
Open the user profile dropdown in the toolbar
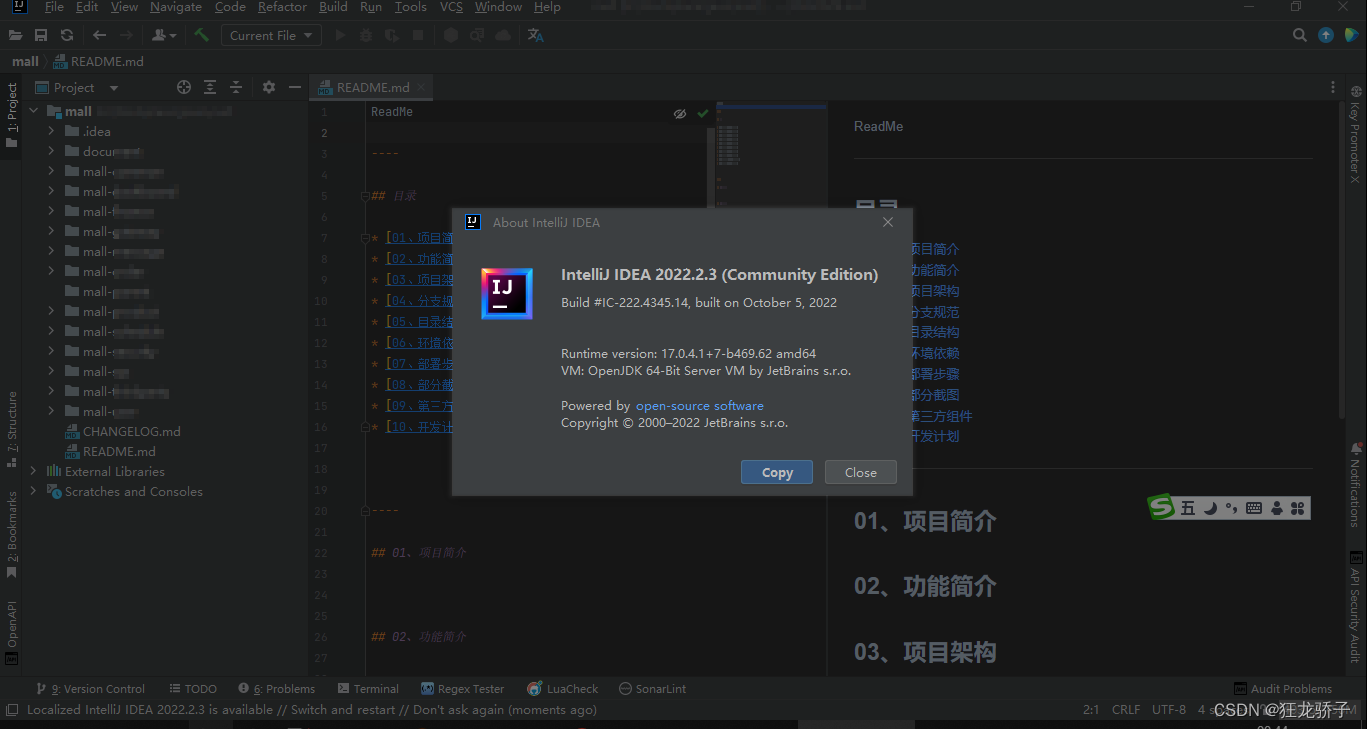(x=164, y=35)
